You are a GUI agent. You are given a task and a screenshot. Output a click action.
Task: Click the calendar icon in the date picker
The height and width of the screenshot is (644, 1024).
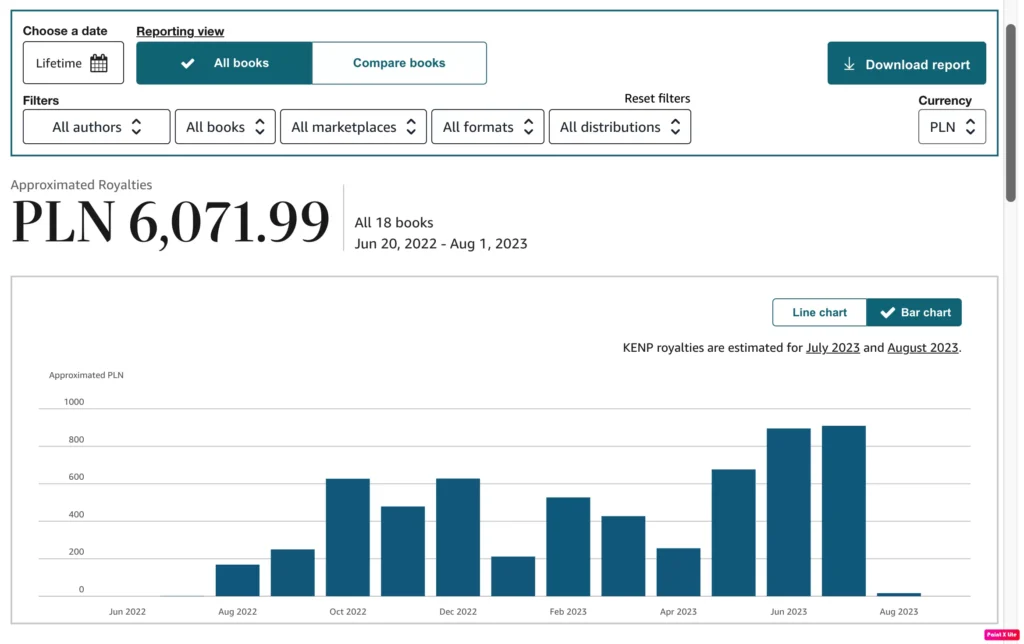[99, 63]
